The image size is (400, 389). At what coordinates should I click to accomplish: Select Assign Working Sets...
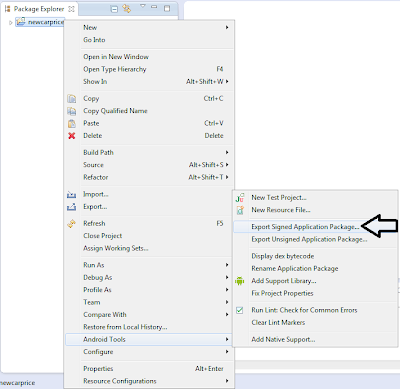coord(149,248)
